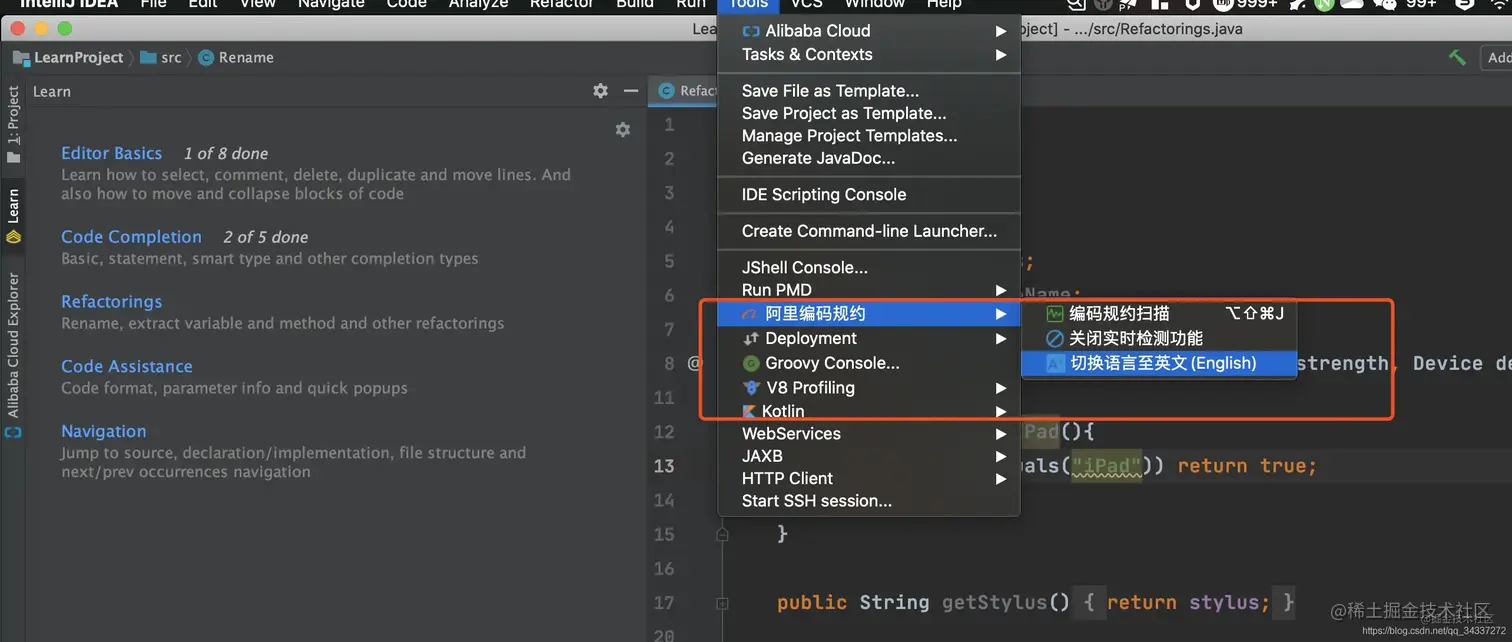The height and width of the screenshot is (642, 1512).
Task: Open the Deployment submenu
Action: (x=869, y=338)
